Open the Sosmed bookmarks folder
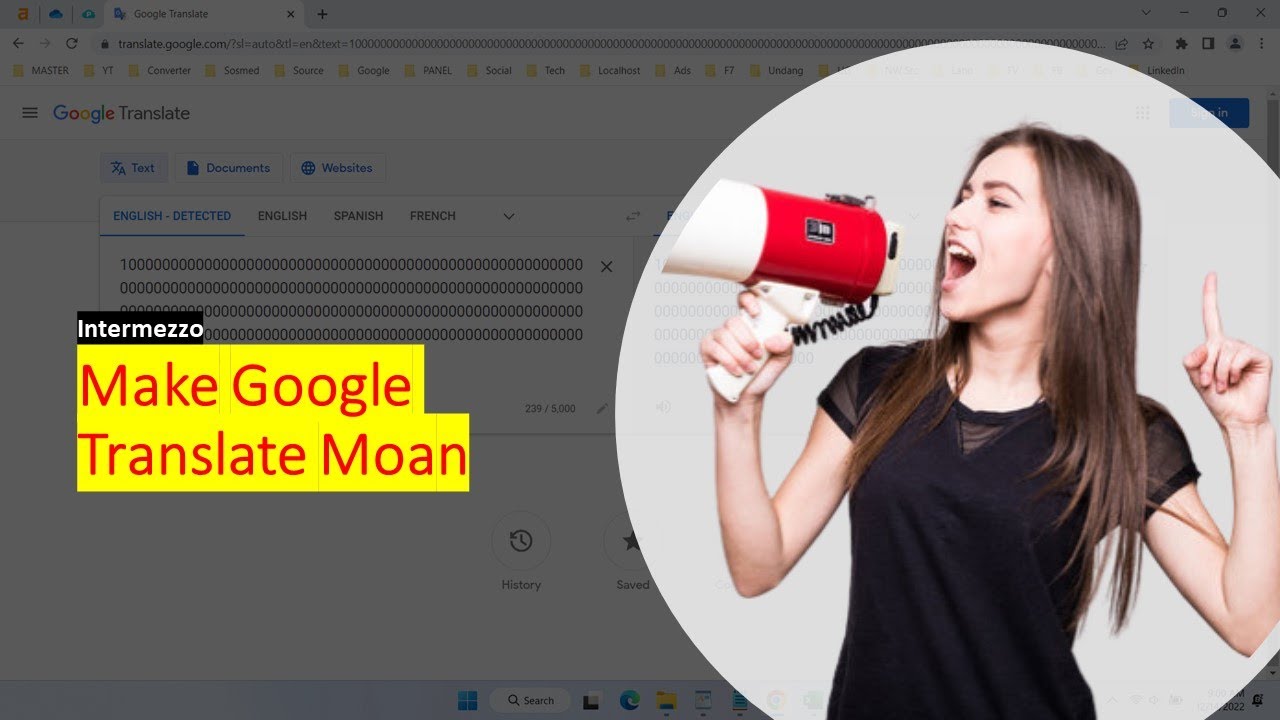 click(233, 71)
